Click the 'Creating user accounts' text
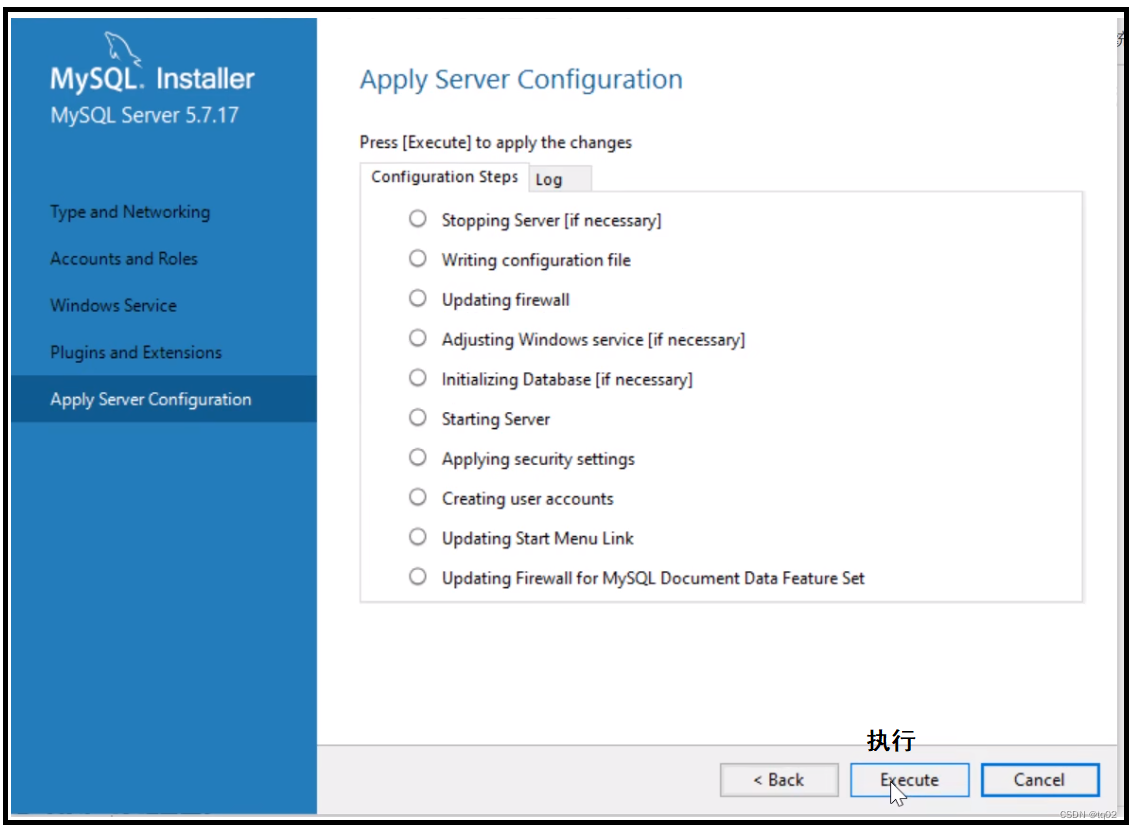 [x=528, y=498]
